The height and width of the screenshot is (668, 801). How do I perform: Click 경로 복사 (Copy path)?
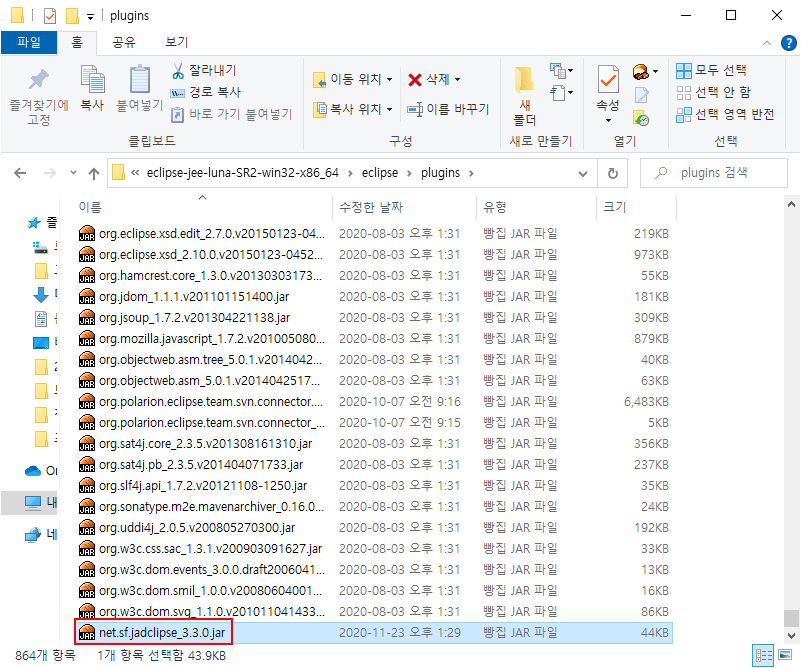205,92
